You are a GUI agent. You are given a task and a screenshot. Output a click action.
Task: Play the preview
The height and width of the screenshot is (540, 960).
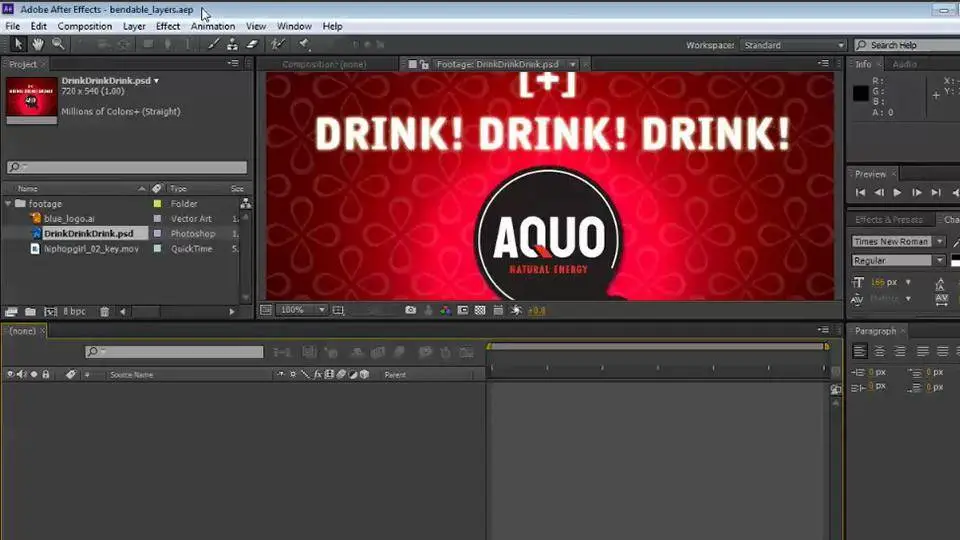tap(898, 192)
